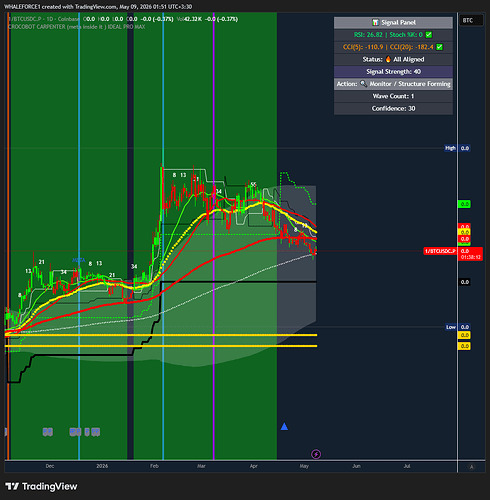Click the 'Apr' time axis label

(x=253, y=466)
